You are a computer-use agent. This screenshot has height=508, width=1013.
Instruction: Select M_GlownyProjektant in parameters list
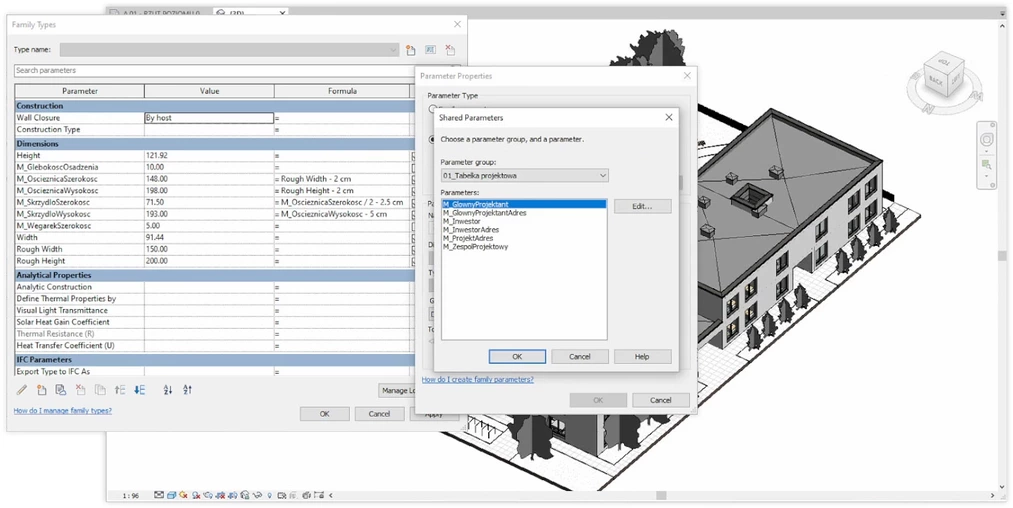[x=524, y=204]
